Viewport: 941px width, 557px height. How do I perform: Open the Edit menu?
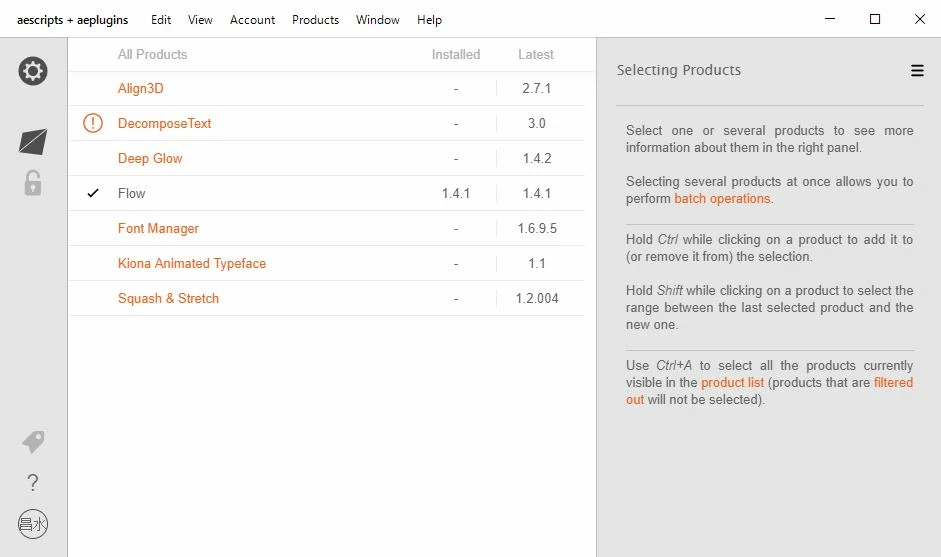click(x=161, y=20)
